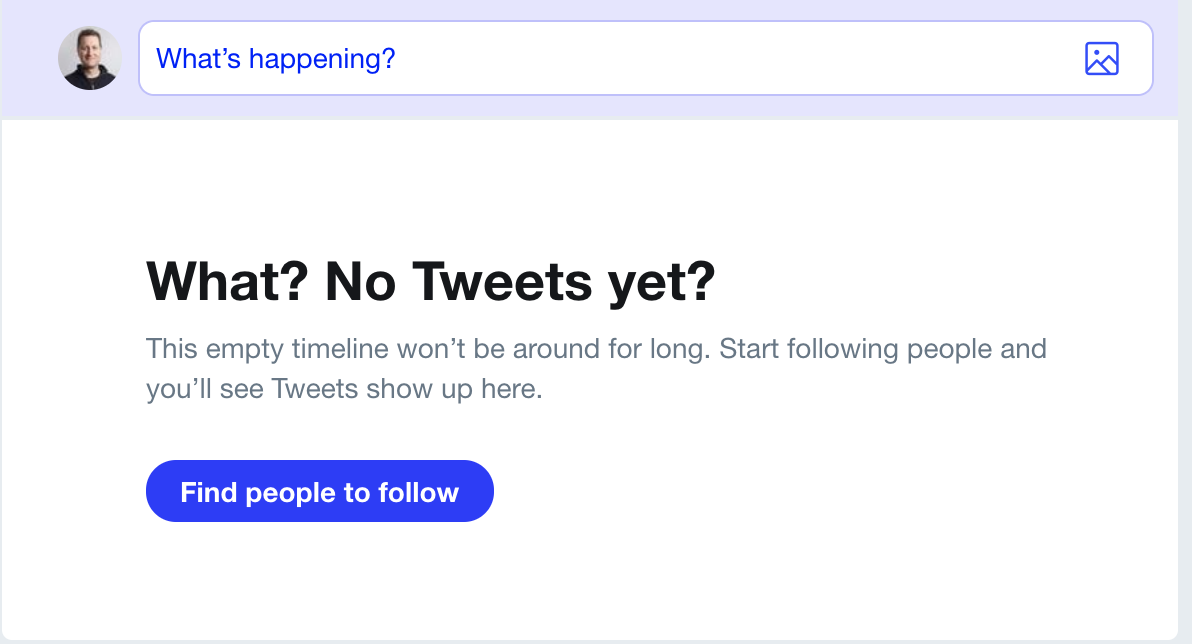Click "Start following people and" text
The height and width of the screenshot is (644, 1192).
click(883, 350)
